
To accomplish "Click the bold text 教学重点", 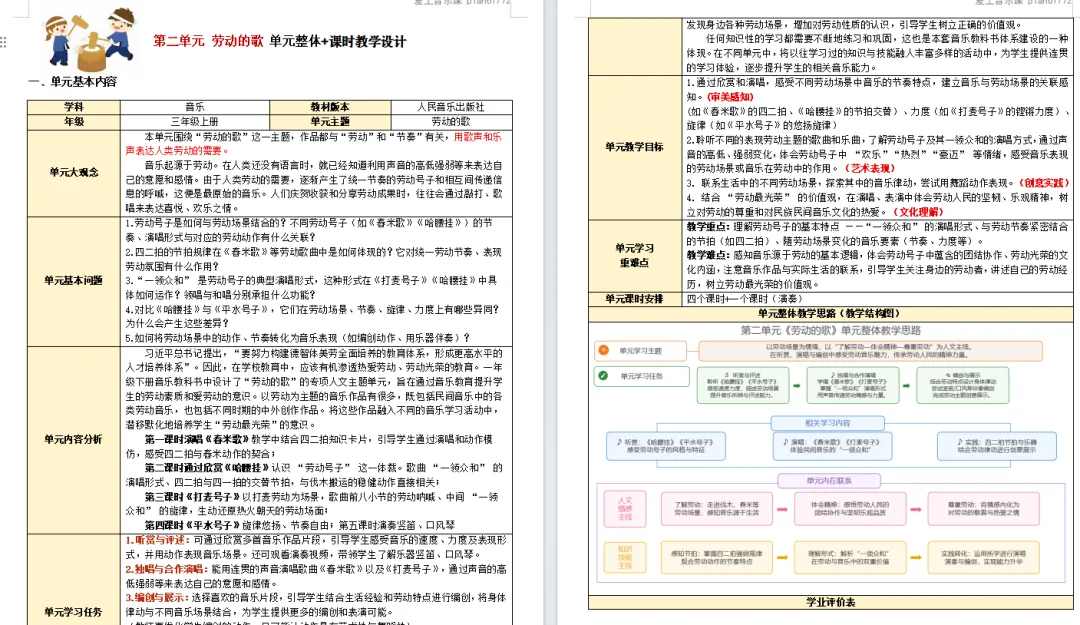I will pyautogui.click(x=707, y=227).
